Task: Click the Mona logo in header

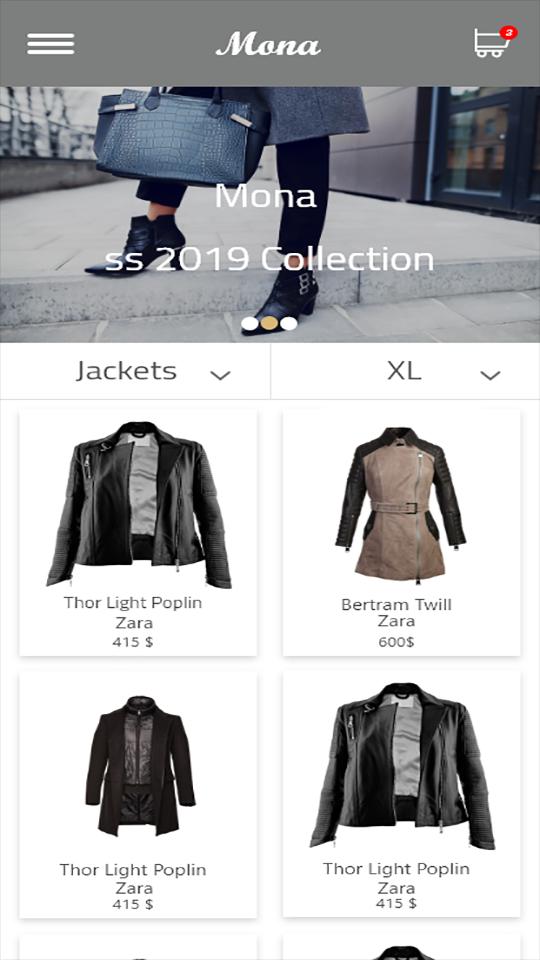Action: coord(268,43)
